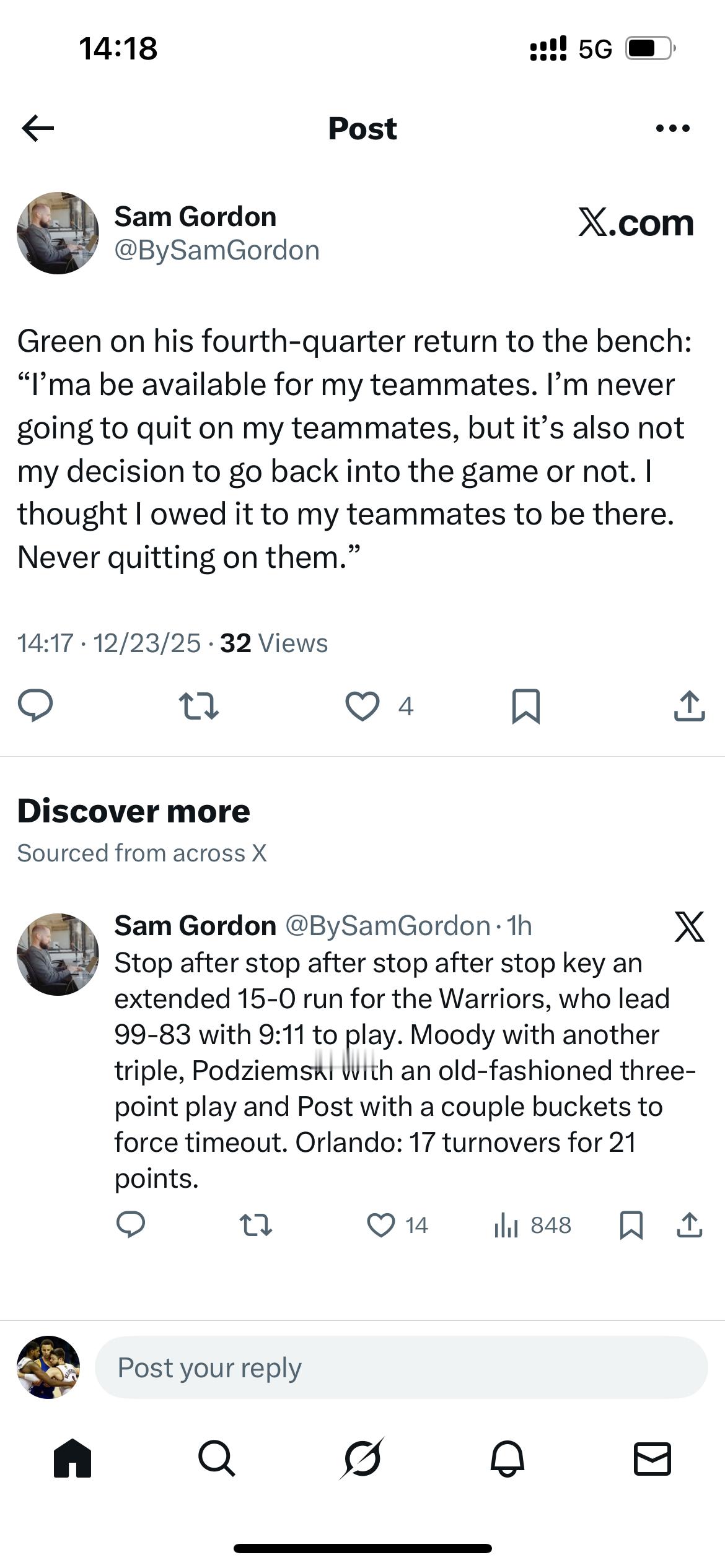Like the Warriors 15-0 run post
The width and height of the screenshot is (725, 1568).
381,1225
